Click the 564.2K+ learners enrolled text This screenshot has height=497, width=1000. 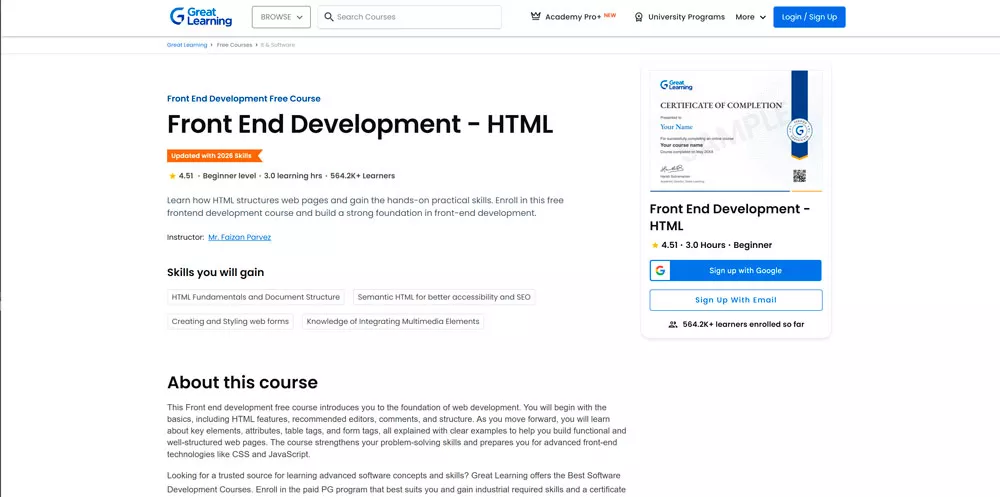click(743, 325)
